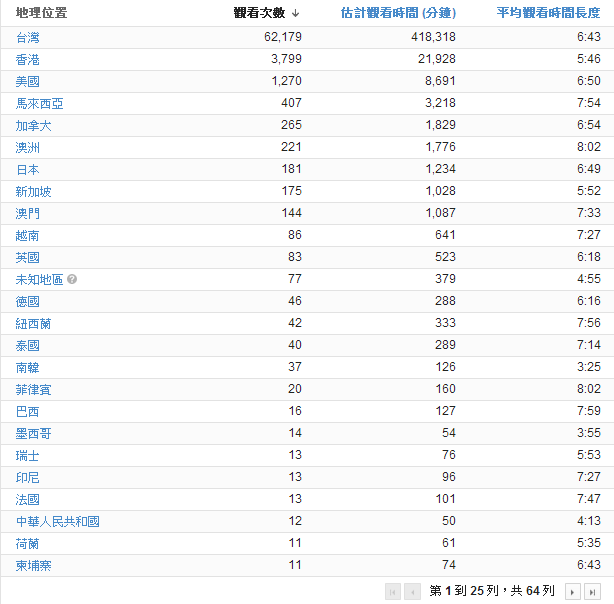
Task: Click the 101 minutes value for 法國
Action: tap(445, 499)
